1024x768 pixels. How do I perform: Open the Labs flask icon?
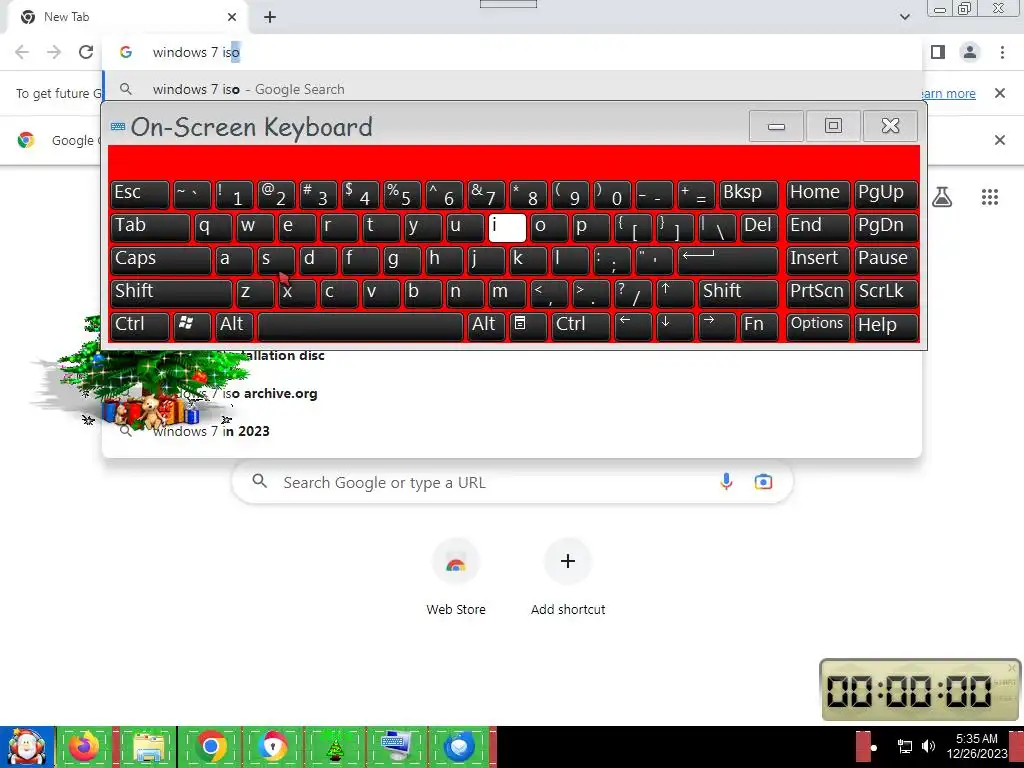pos(942,197)
